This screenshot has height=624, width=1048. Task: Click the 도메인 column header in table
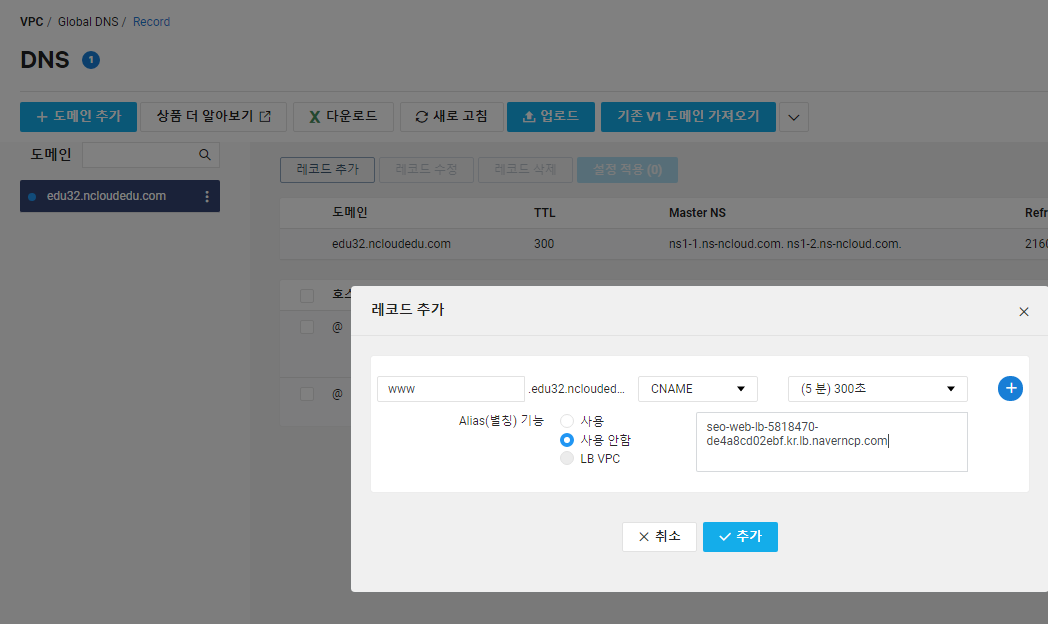pyautogui.click(x=350, y=212)
